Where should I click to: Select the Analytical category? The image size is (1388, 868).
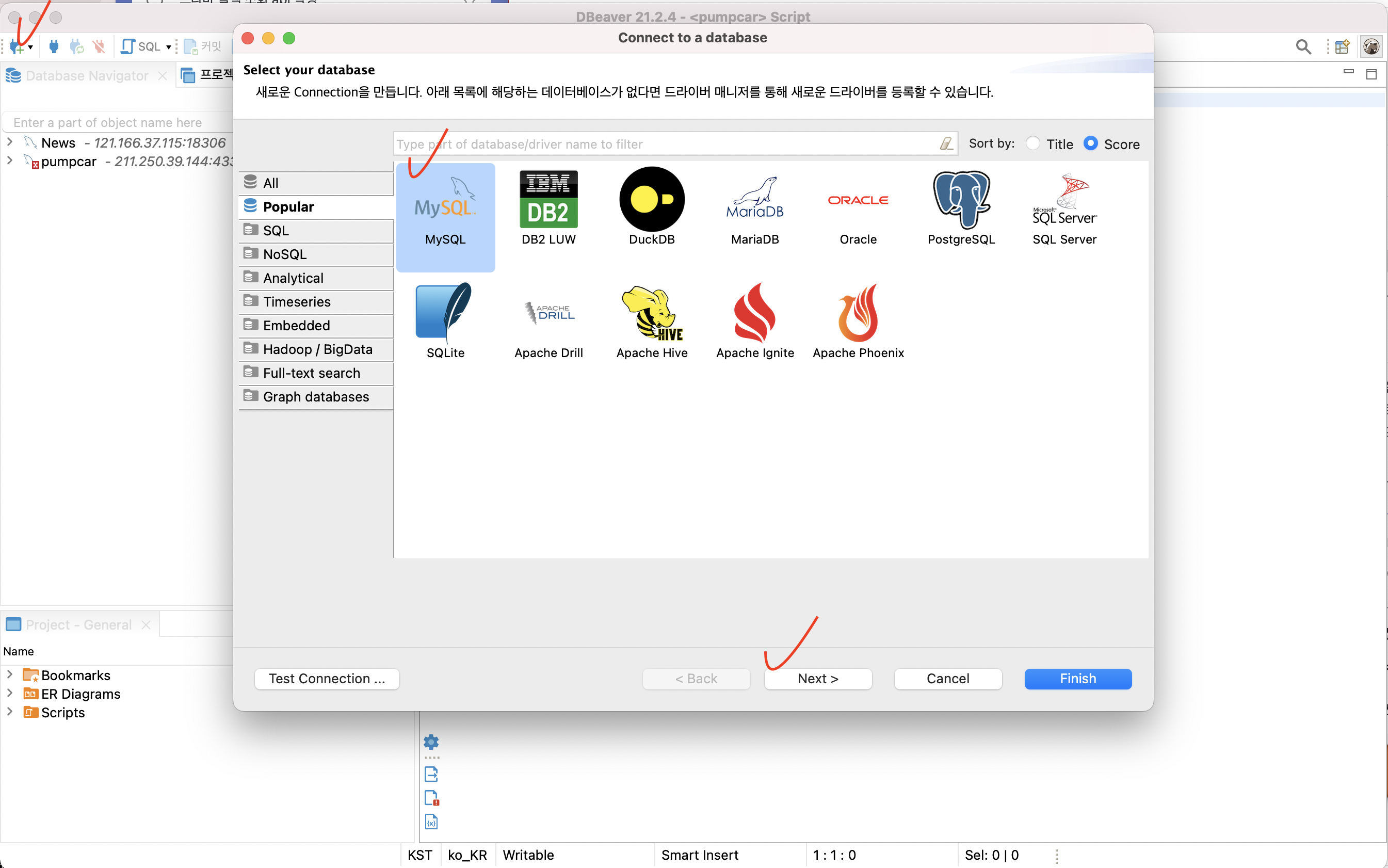coord(316,278)
